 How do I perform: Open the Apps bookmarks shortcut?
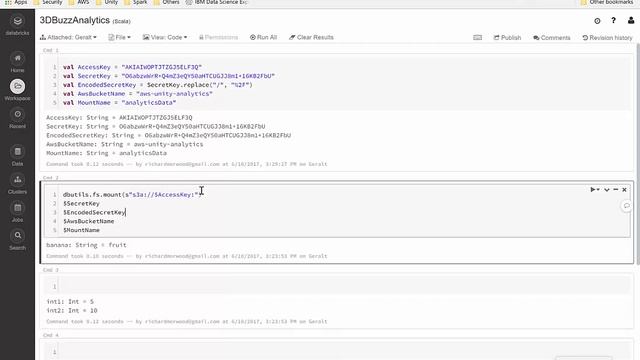16,2
